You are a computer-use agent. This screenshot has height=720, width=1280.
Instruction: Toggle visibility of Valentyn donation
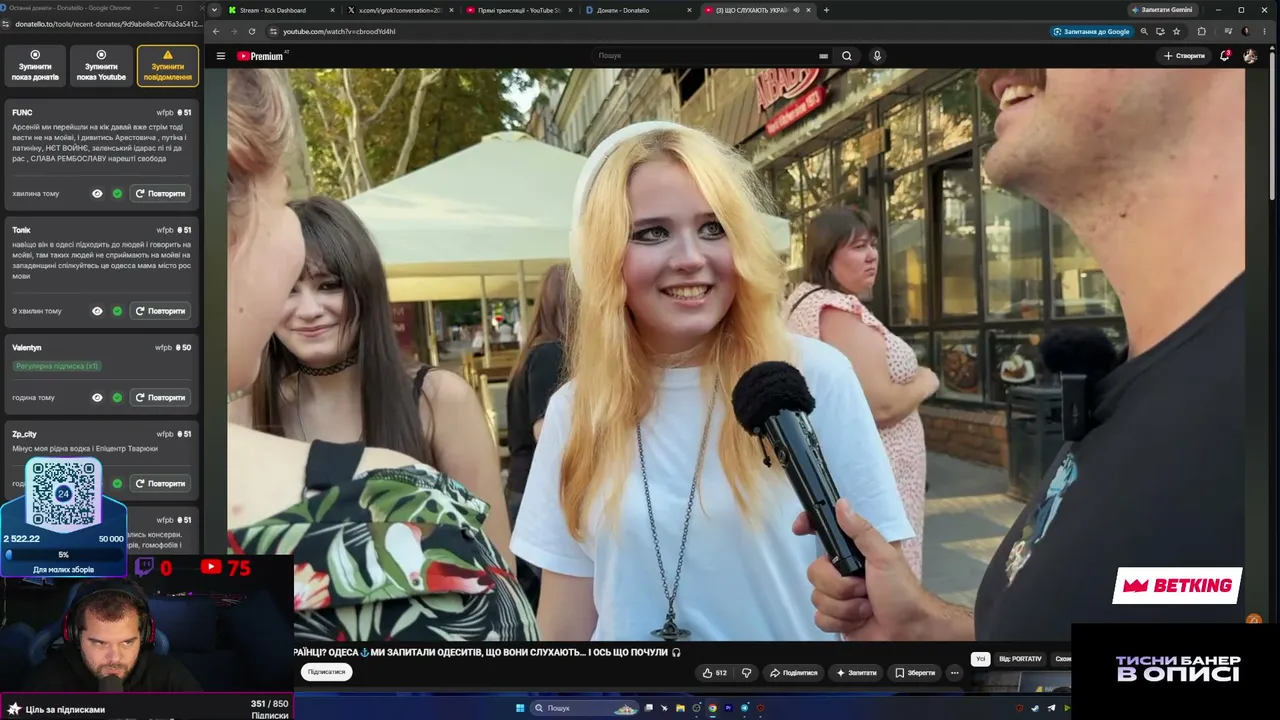pos(97,397)
